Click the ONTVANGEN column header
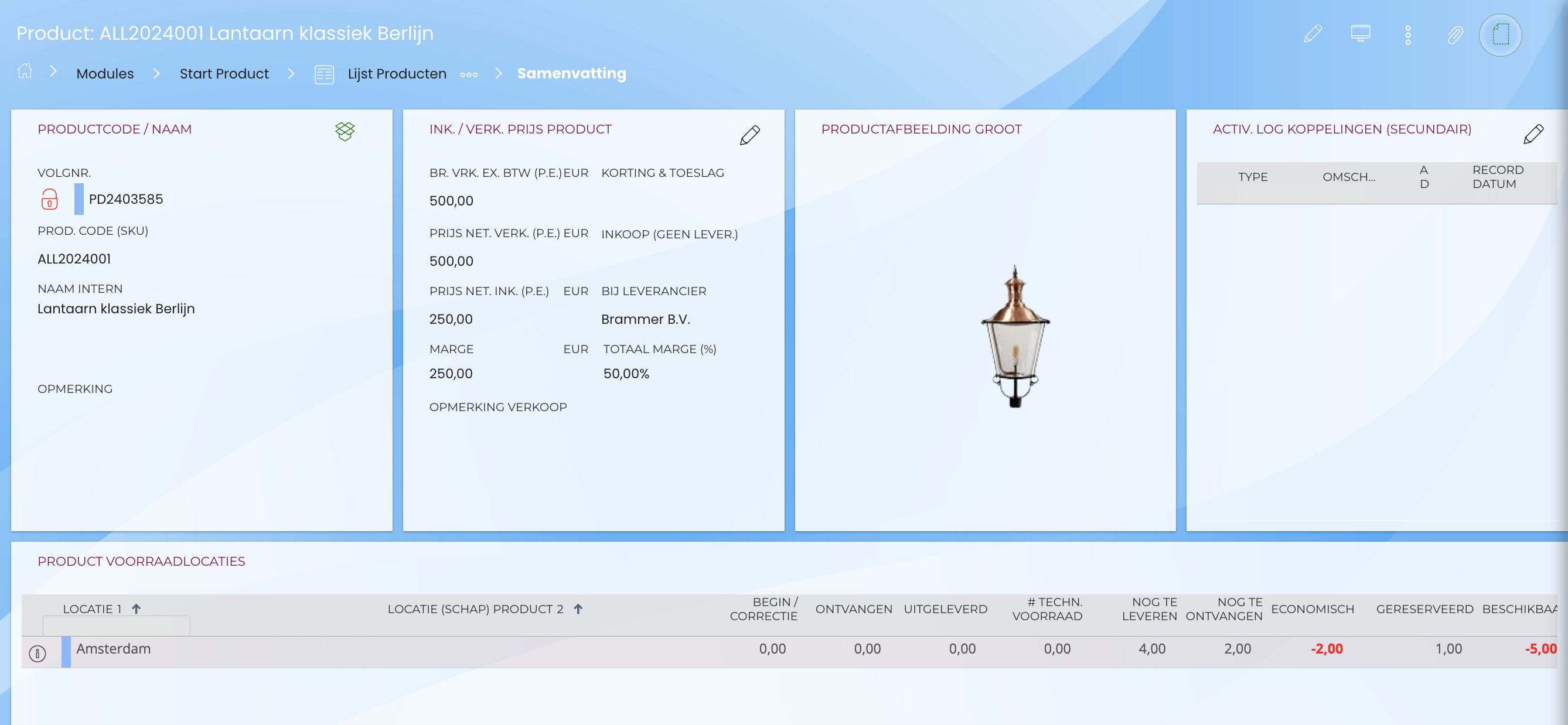 [853, 610]
